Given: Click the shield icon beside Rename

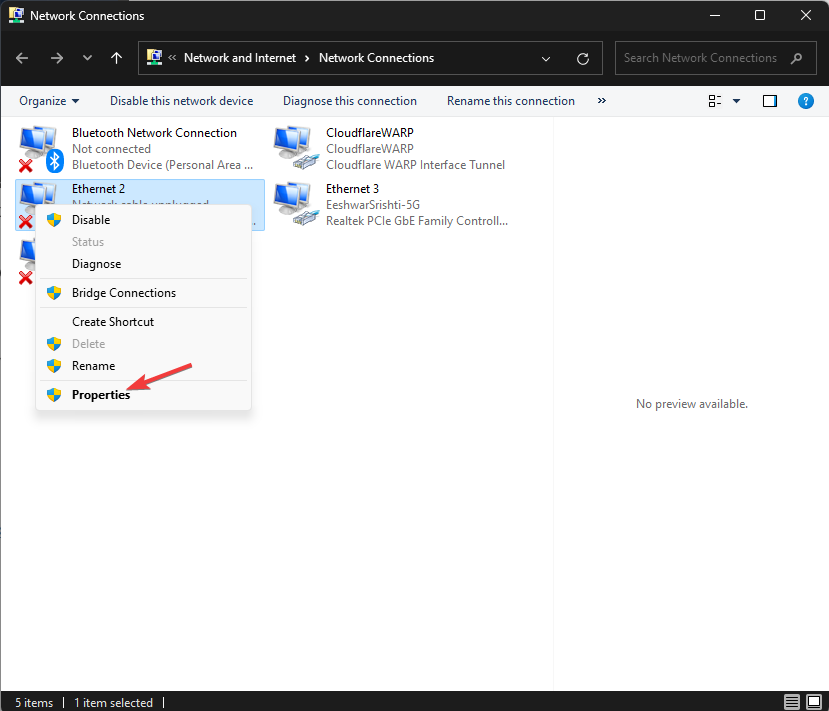Looking at the screenshot, I should pos(54,366).
